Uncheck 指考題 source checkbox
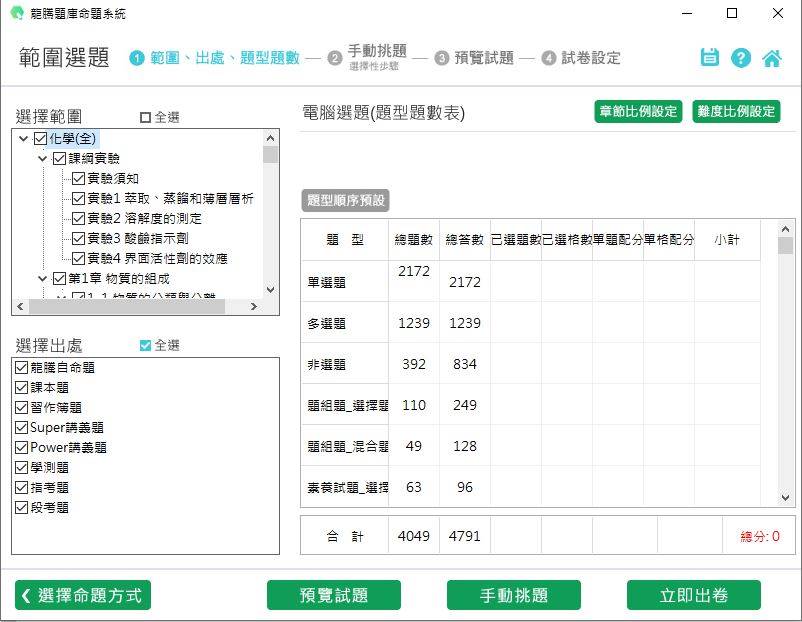The width and height of the screenshot is (802, 622). point(21,487)
